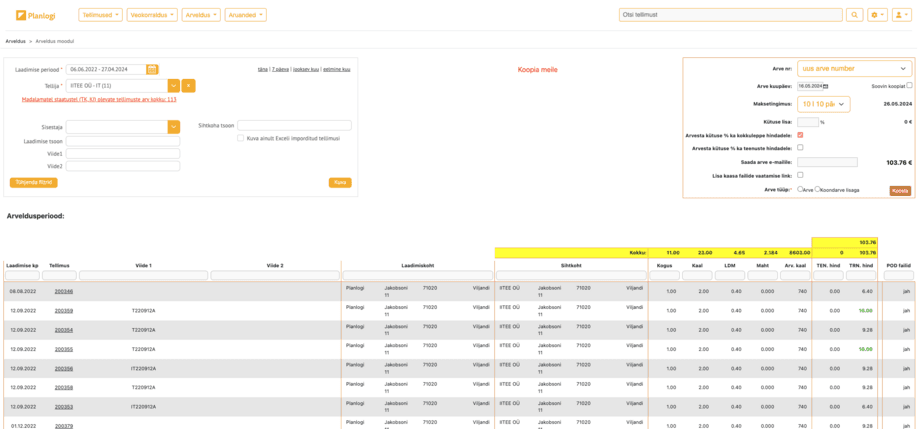The image size is (920, 429).
Task: Expand the Tellija dropdown arrow
Action: (173, 86)
